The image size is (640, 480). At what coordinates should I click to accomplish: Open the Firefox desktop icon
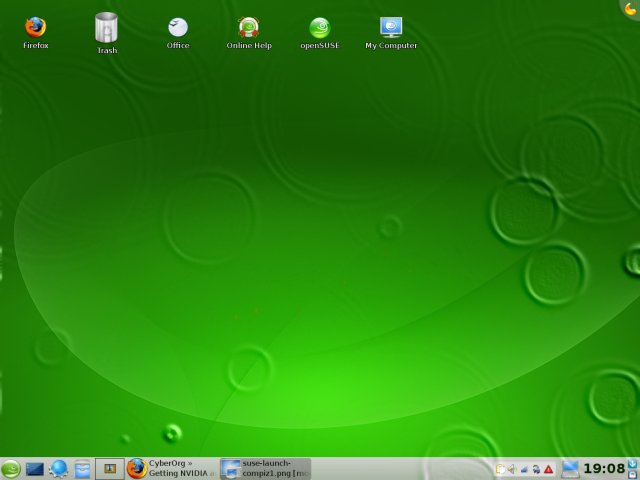pos(36,33)
